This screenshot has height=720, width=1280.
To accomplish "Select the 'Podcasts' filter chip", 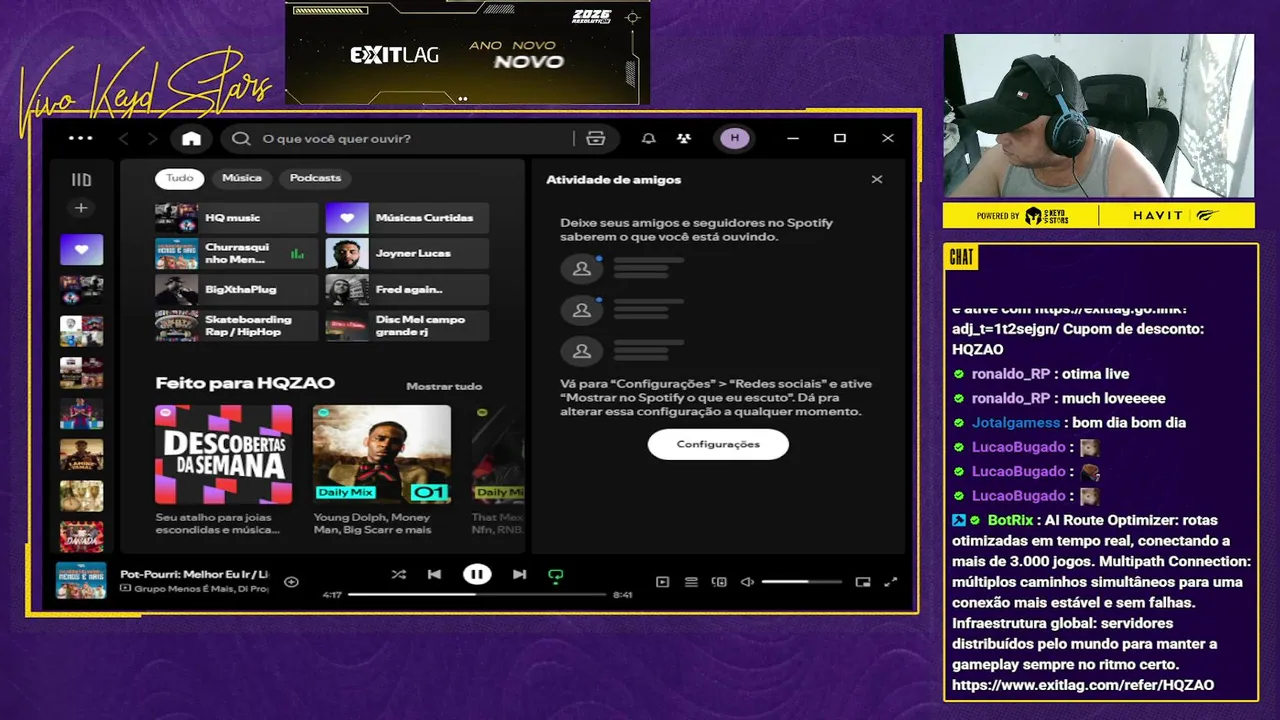I will point(315,178).
